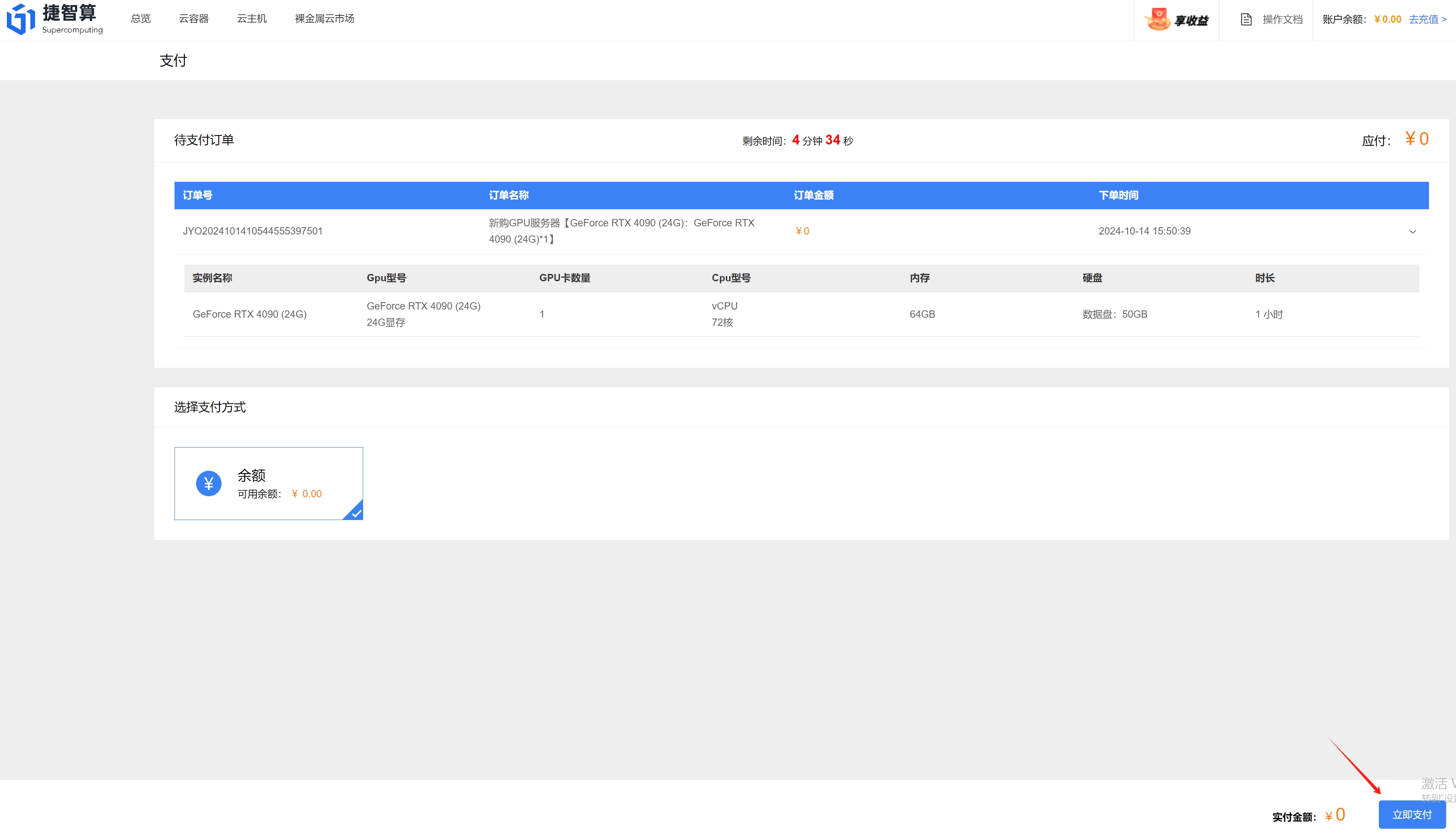This screenshot has height=839, width=1456.
Task: Click the 账户余额 ¥0.00 amount
Action: 1387,20
